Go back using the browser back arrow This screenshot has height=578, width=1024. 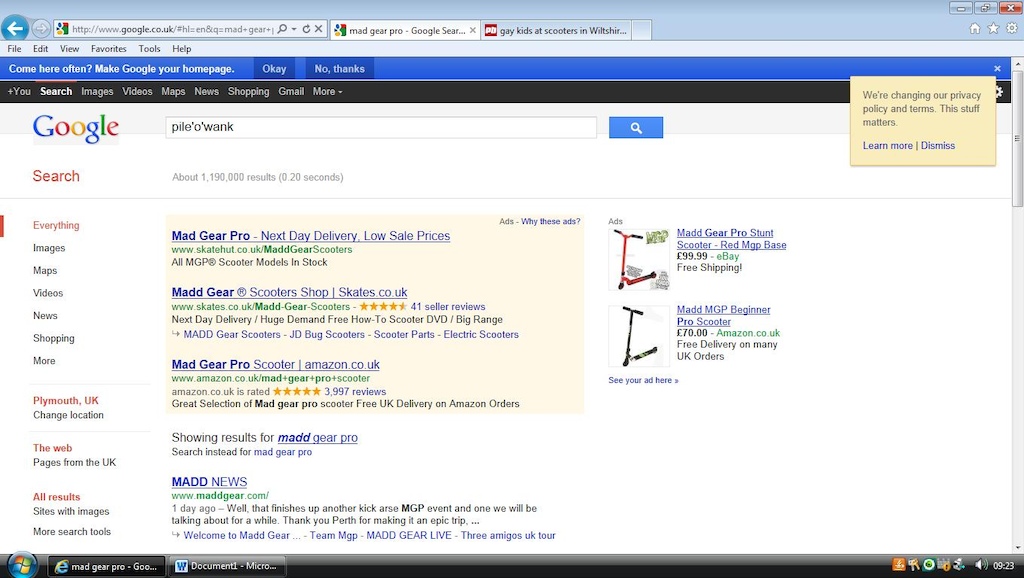tap(15, 28)
